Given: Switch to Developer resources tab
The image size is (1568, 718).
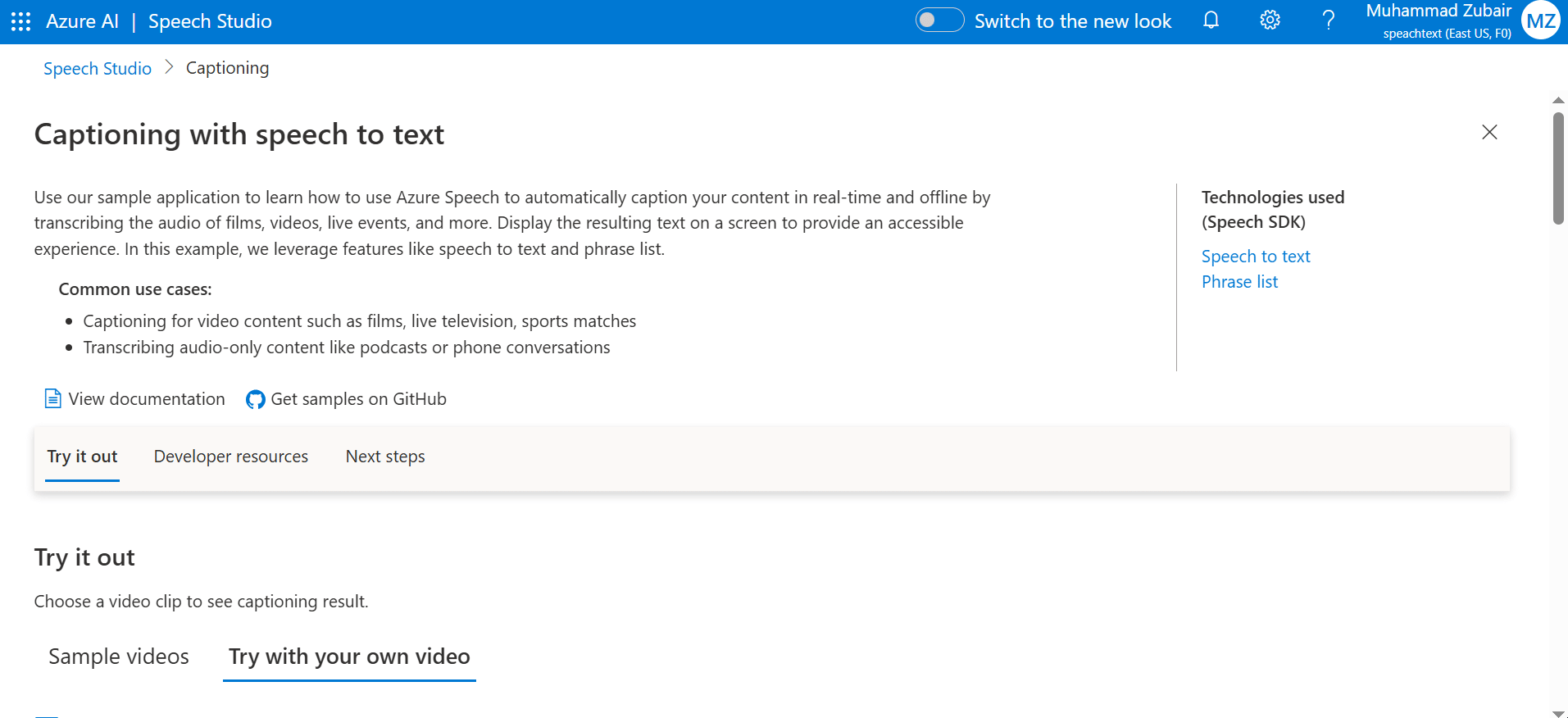Looking at the screenshot, I should click(231, 457).
